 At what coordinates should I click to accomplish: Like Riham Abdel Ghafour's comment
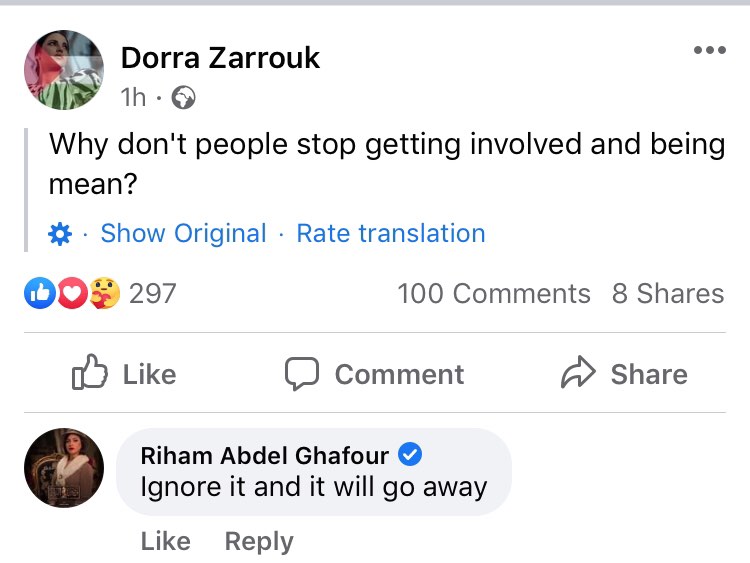[165, 541]
